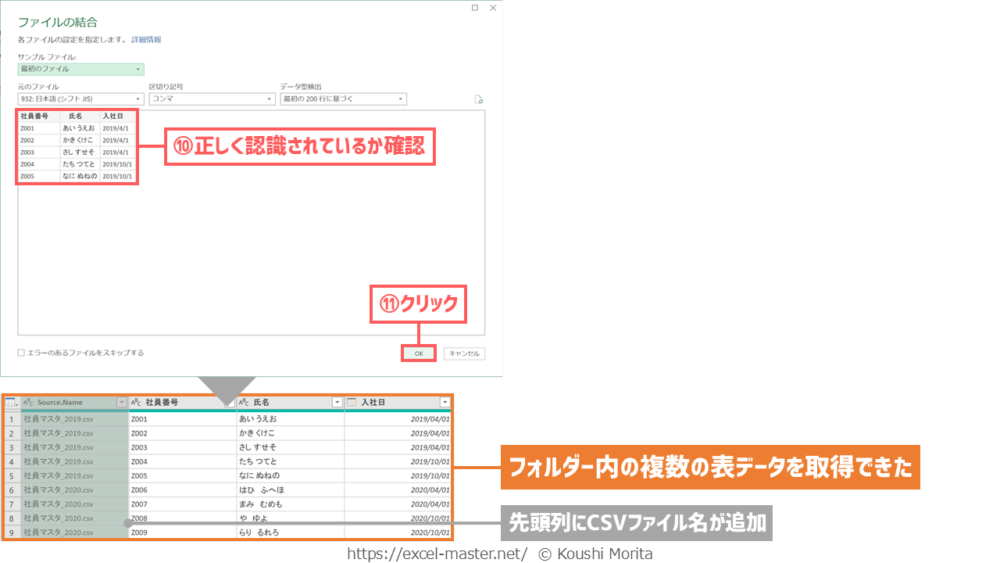This screenshot has width=1000, height=563.
Task: Open the 元のファイル encoding dropdown
Action: tap(81, 99)
